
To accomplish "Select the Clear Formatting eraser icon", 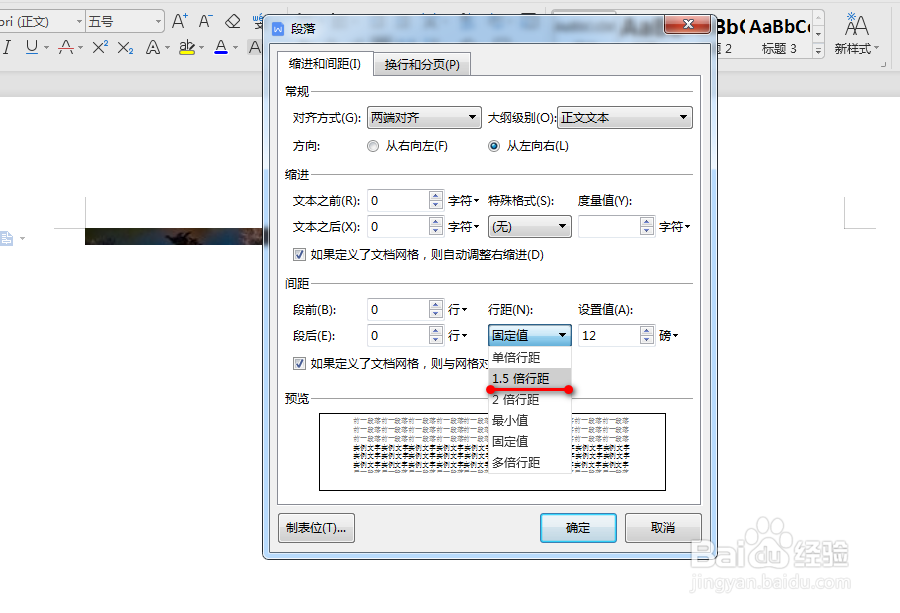I will coord(232,22).
